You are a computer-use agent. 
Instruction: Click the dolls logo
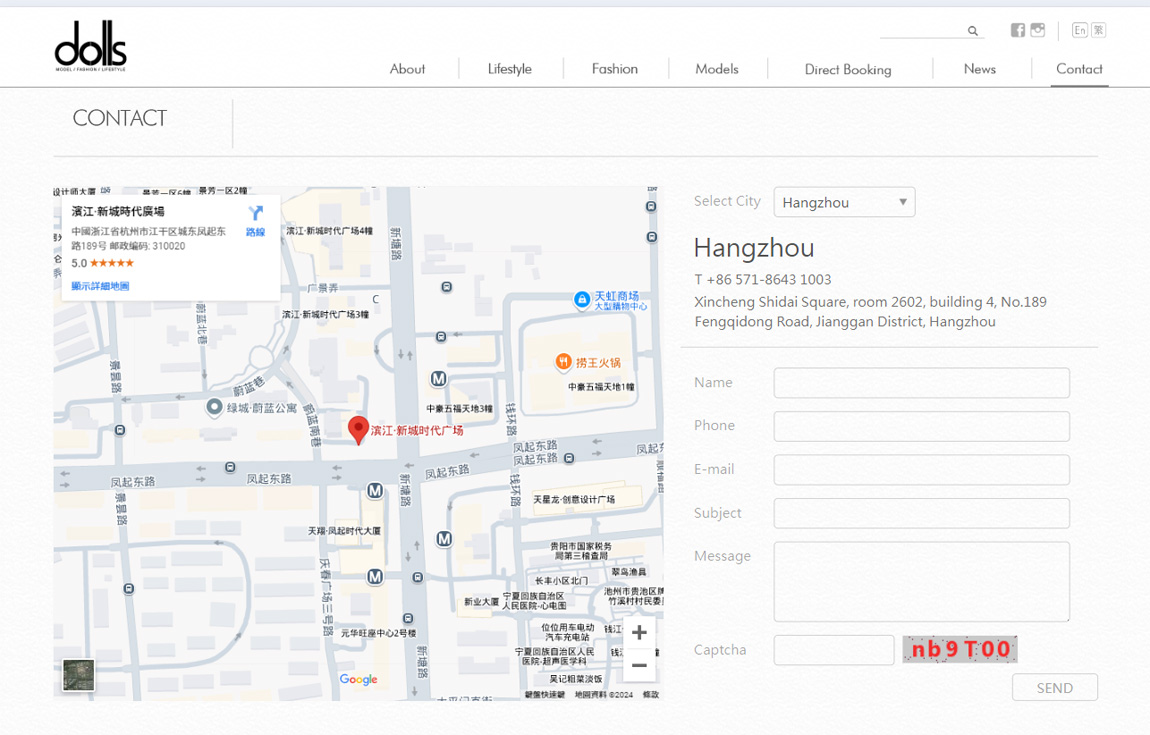(91, 47)
